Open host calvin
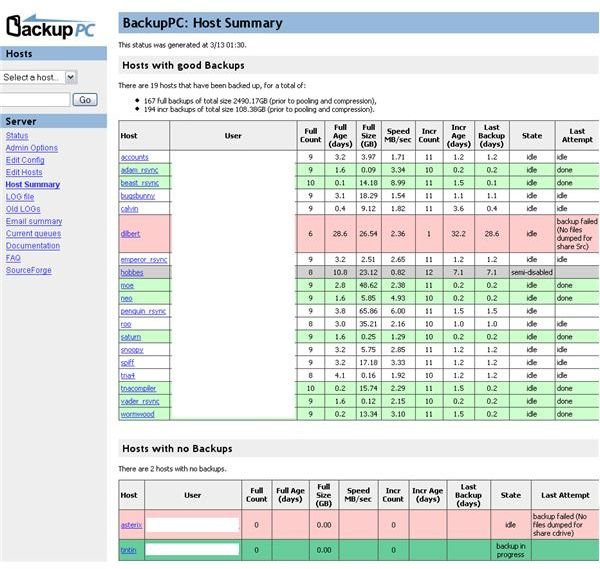Screen dimensions: 600x569 click(129, 209)
